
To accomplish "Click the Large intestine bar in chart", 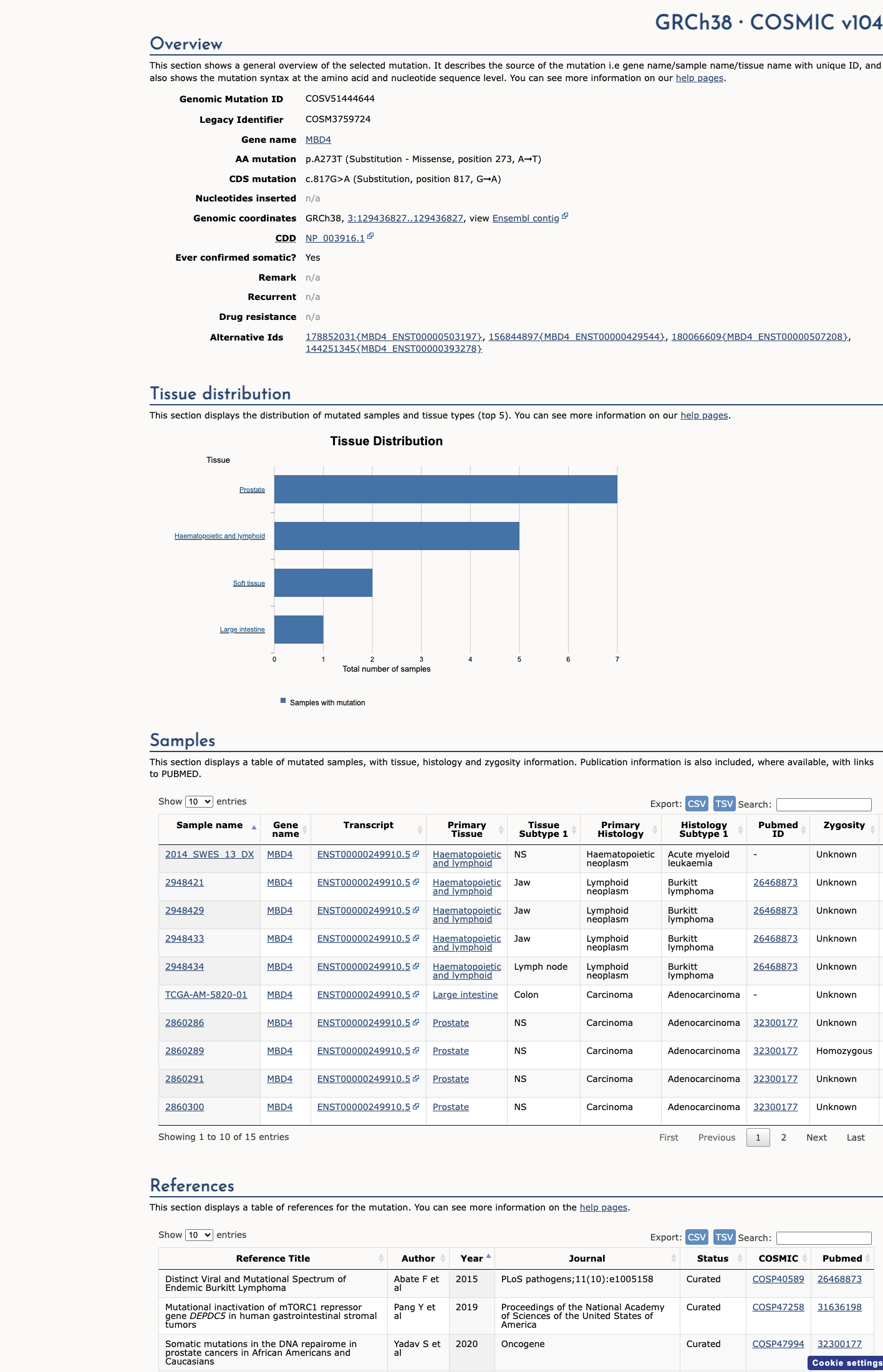I will click(x=299, y=629).
